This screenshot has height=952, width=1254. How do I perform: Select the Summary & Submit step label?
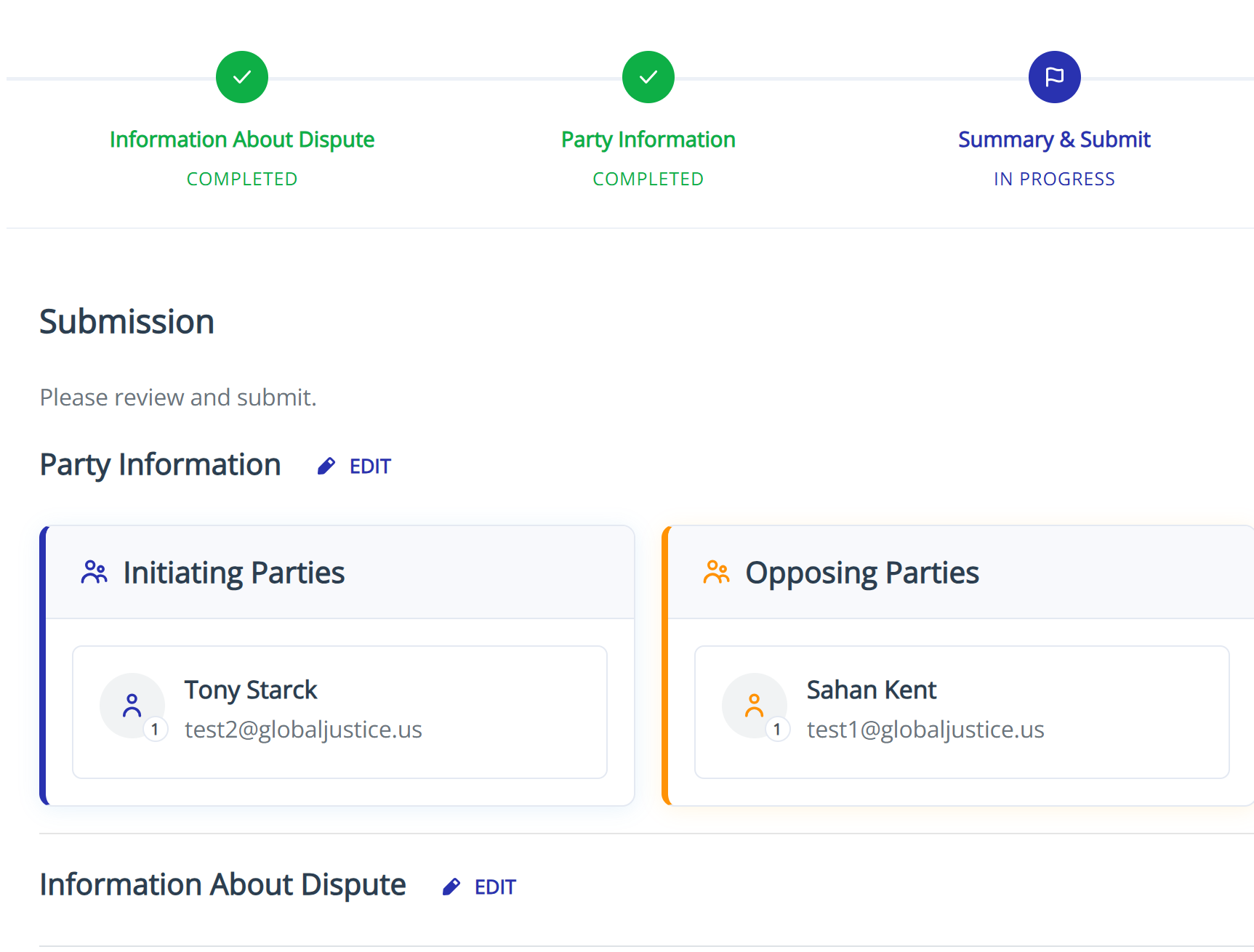click(x=1054, y=140)
